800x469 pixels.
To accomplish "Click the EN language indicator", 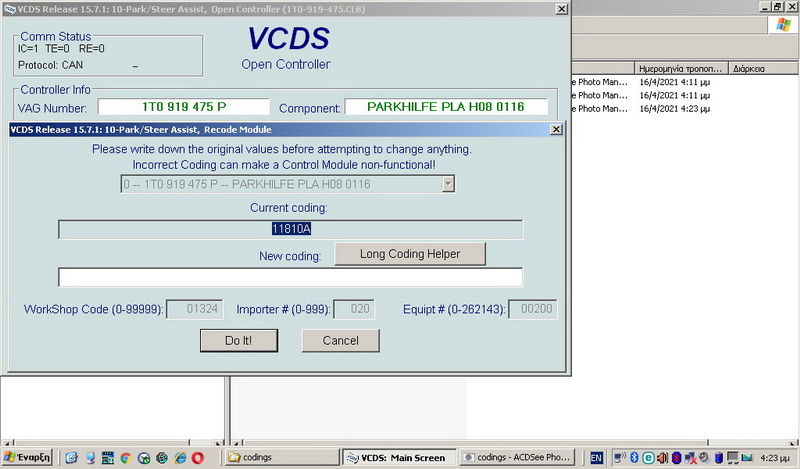I will click(596, 458).
